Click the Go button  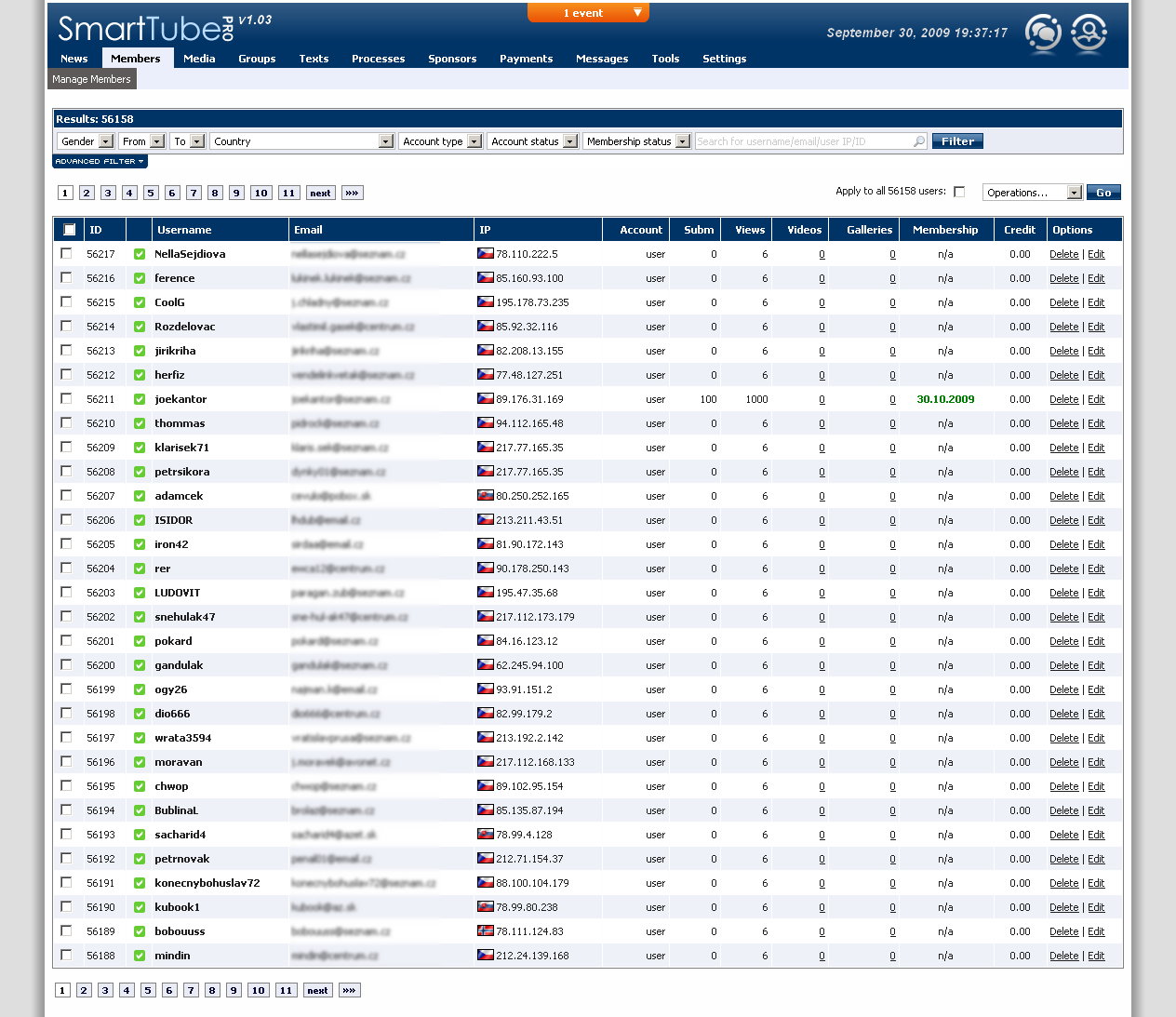(1103, 193)
